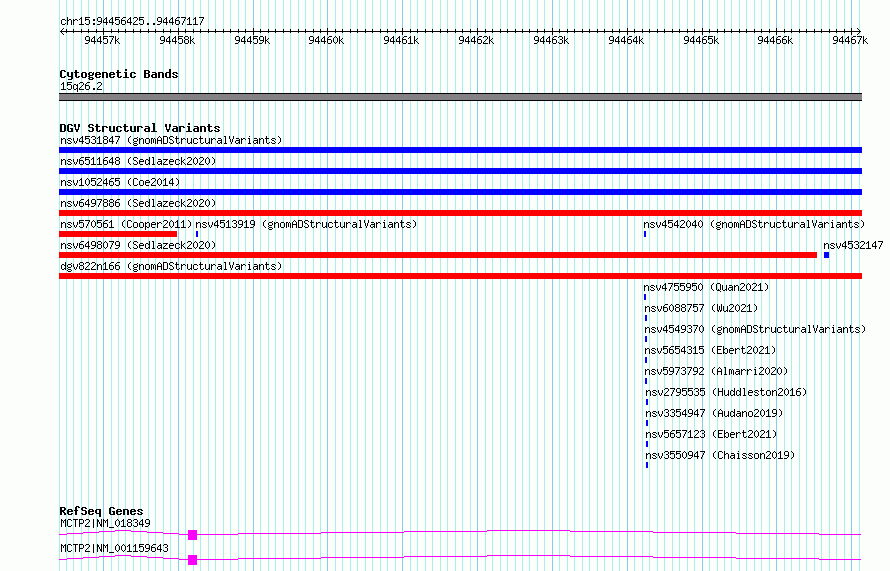The image size is (890, 571).
Task: Click the left arrow end of the ruler
Action: pos(62,31)
